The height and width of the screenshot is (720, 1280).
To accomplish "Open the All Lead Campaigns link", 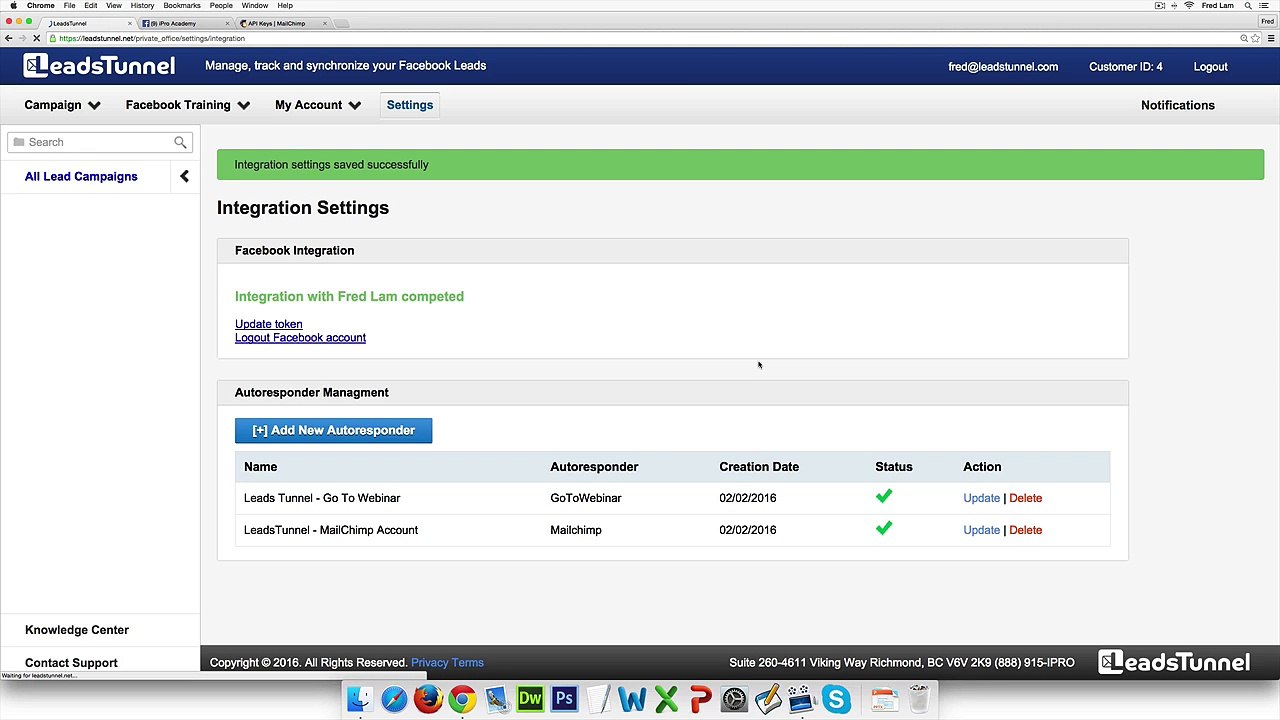I will coord(81,176).
